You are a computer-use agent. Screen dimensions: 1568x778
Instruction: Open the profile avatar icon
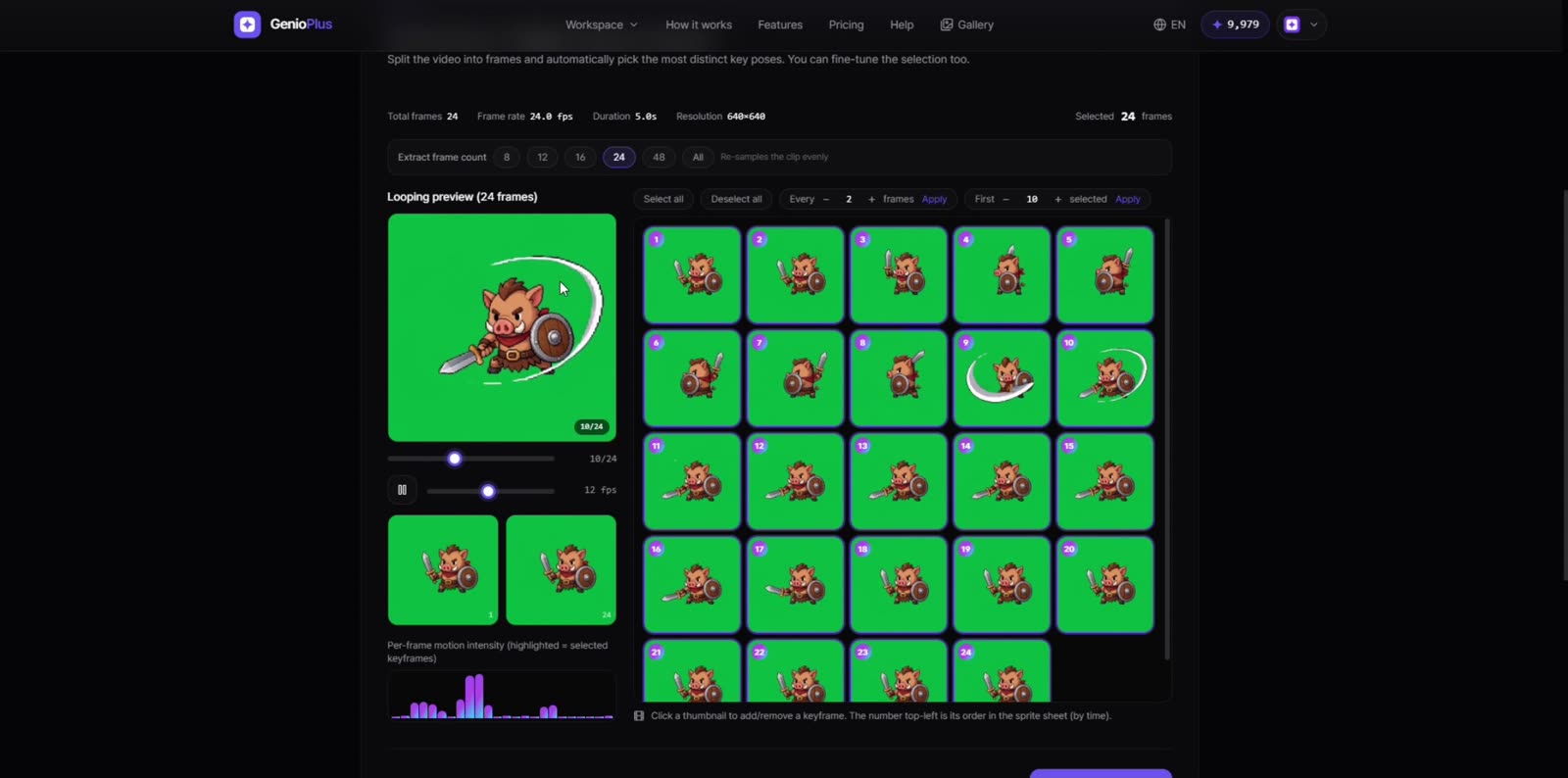coord(1292,24)
